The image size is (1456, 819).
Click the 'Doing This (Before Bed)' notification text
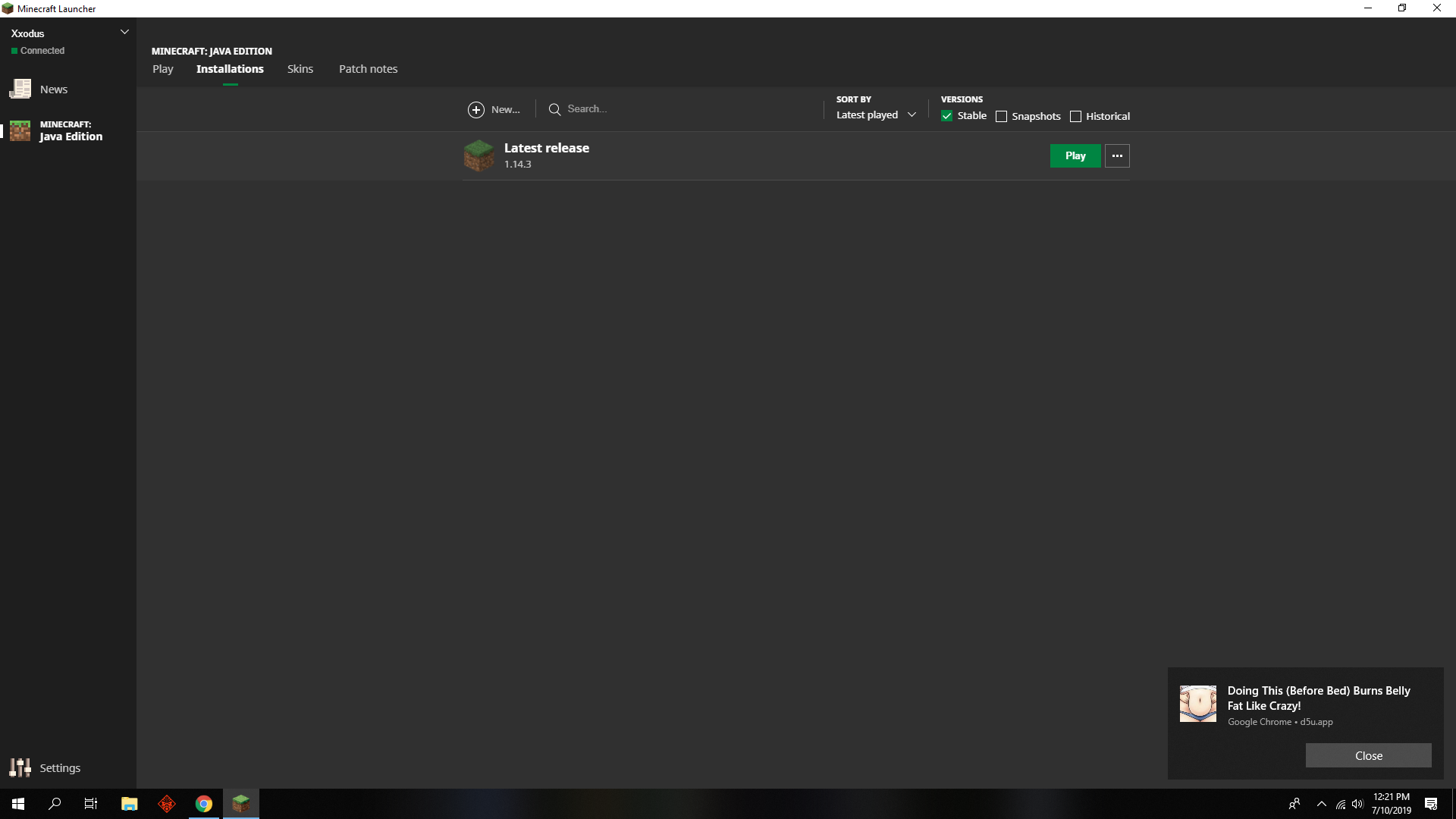click(x=1319, y=698)
